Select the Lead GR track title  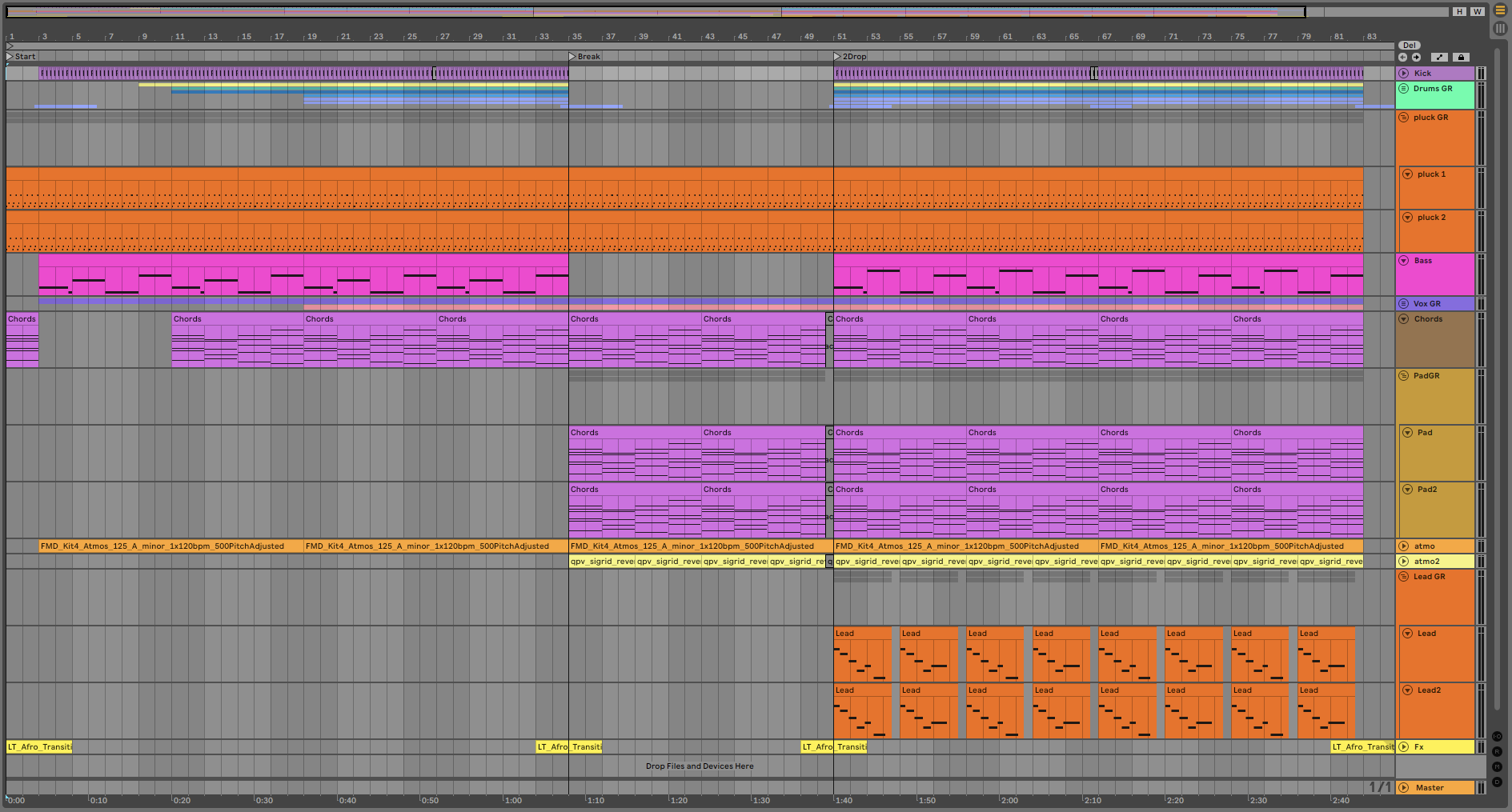coord(1429,576)
